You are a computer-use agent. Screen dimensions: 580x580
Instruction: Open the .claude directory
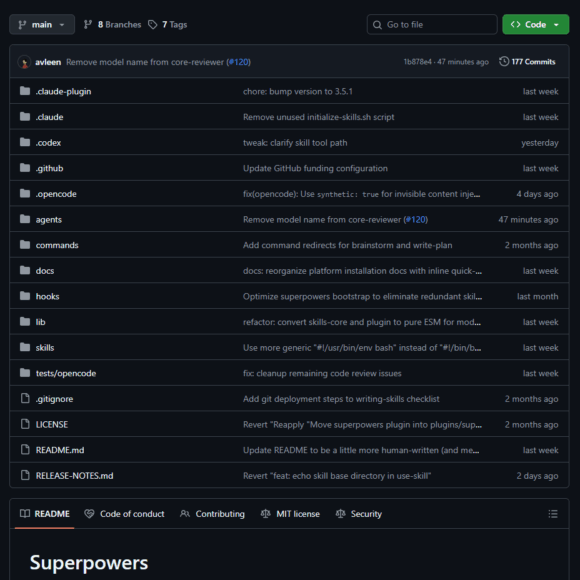(x=49, y=117)
